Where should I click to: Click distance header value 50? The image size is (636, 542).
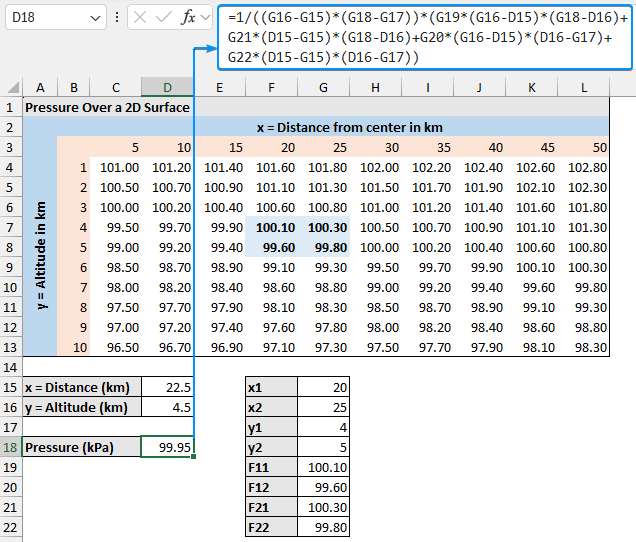583,147
